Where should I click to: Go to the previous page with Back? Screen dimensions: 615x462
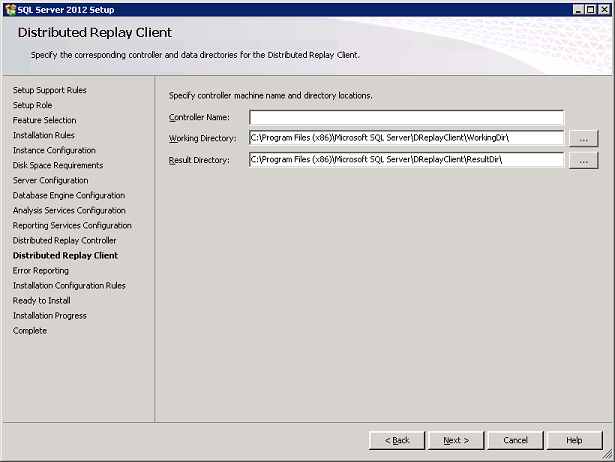397,440
